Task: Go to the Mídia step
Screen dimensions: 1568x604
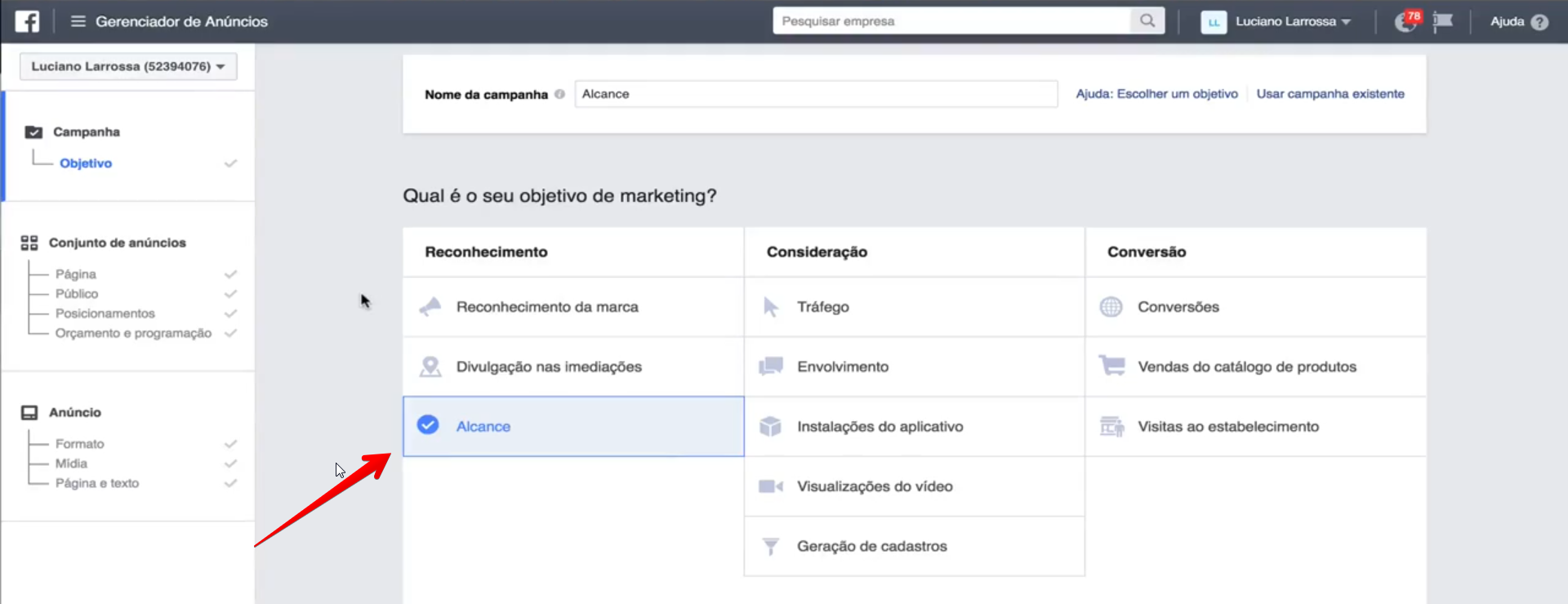Action: [71, 463]
